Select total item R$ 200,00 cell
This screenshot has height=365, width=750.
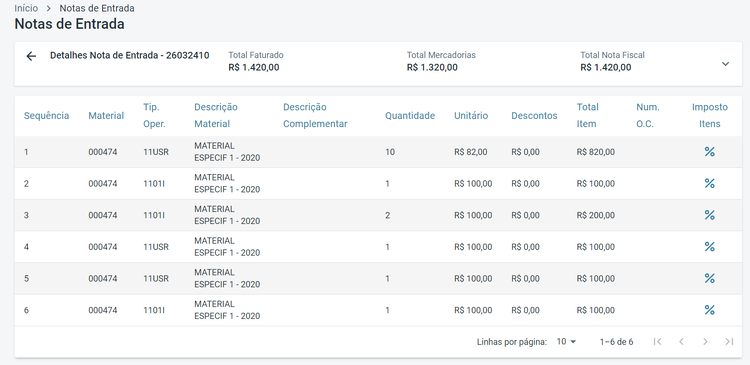(596, 215)
